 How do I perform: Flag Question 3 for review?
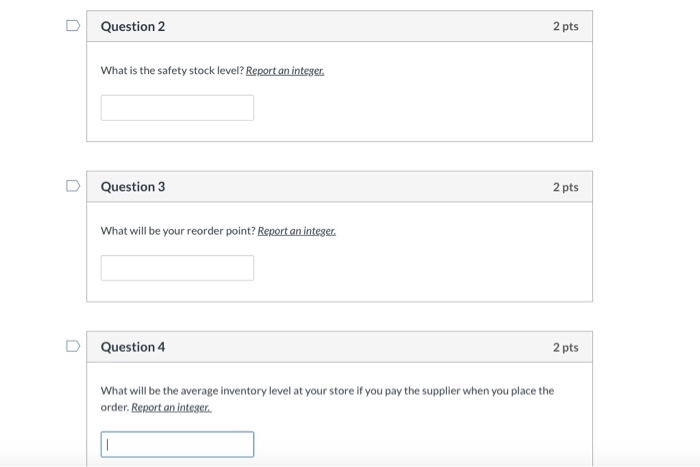(72, 186)
